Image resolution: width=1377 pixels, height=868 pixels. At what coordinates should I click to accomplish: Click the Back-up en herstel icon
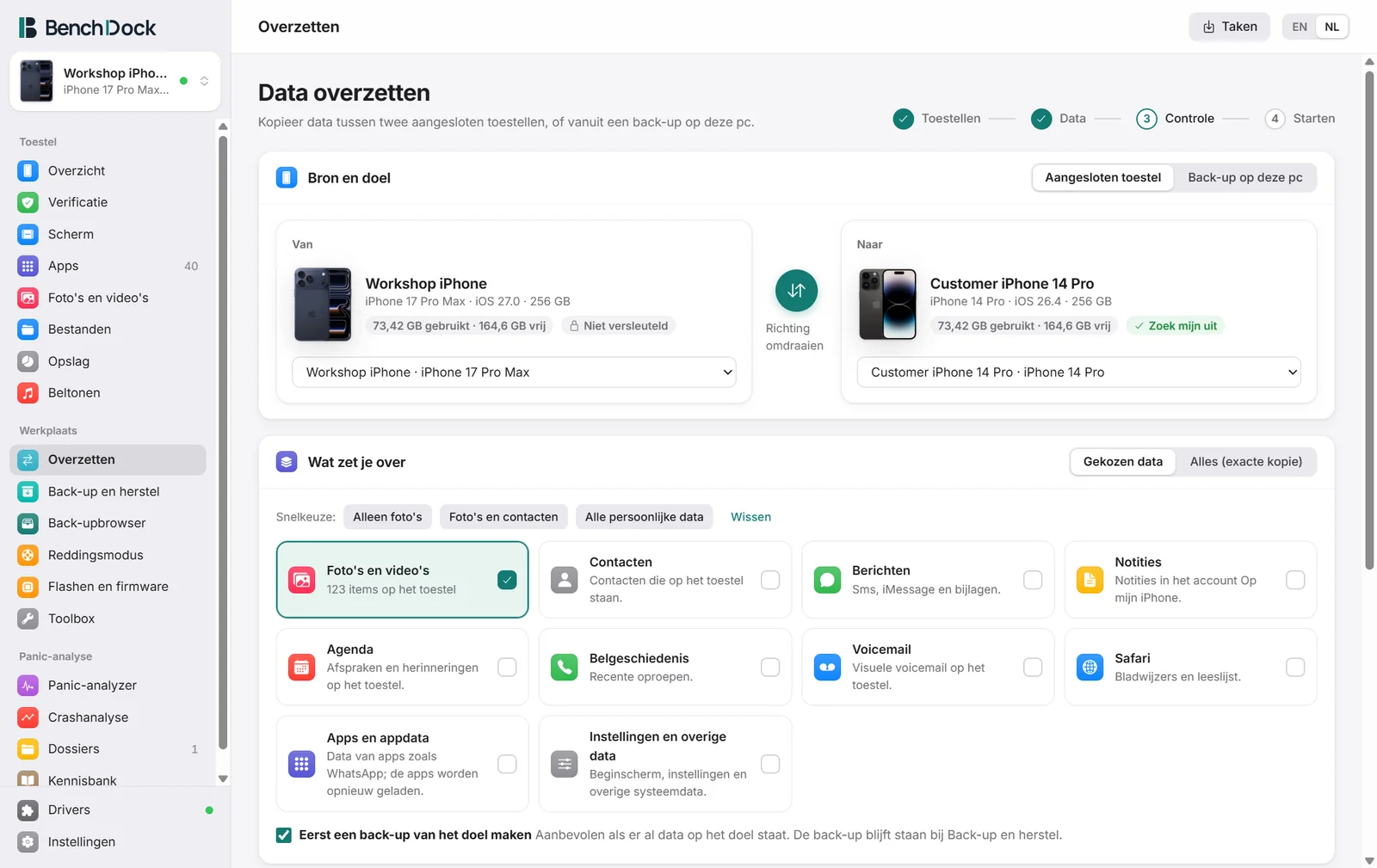[28, 491]
